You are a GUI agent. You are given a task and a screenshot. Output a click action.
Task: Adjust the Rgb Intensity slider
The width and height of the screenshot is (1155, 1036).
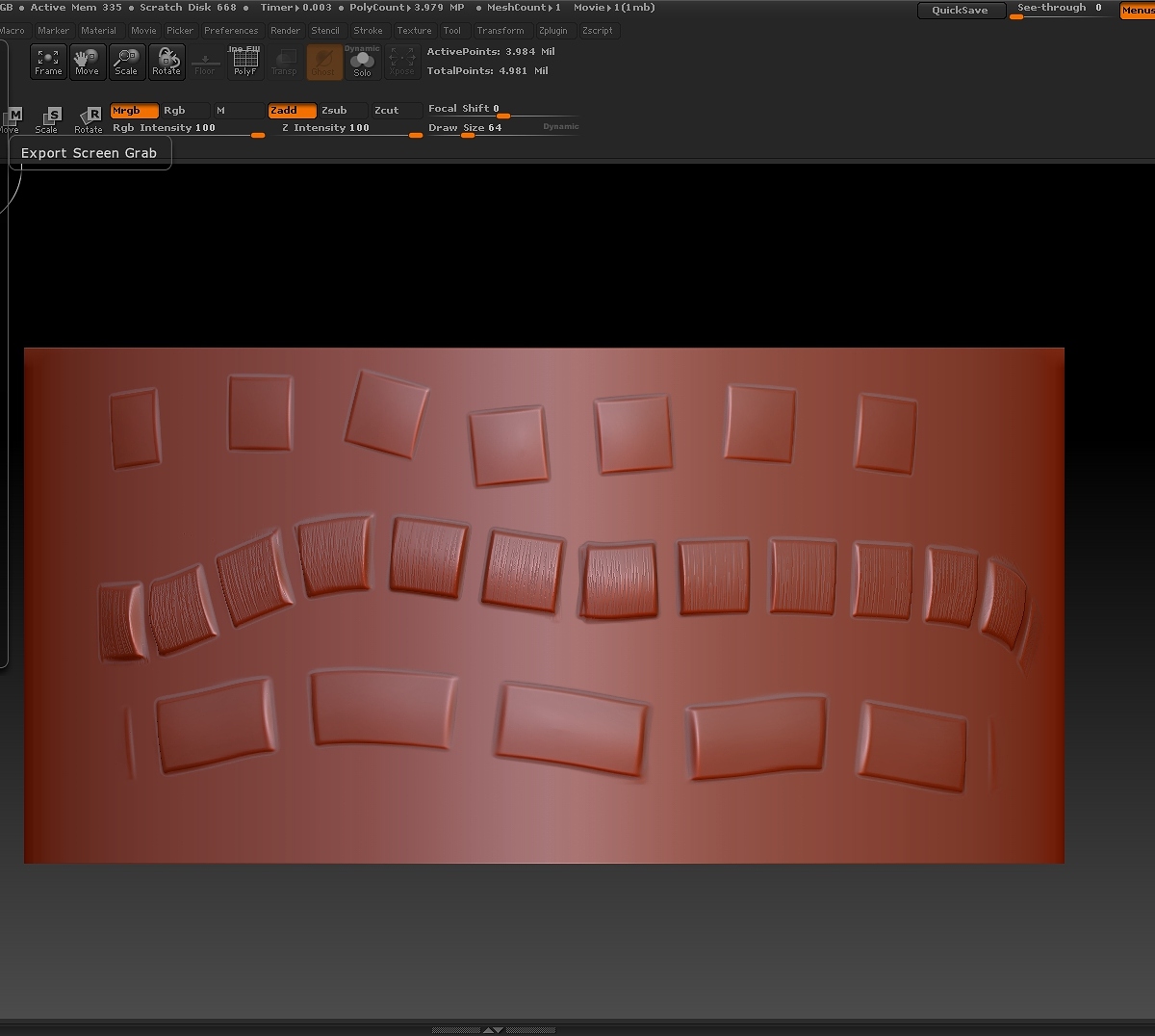[x=188, y=129]
